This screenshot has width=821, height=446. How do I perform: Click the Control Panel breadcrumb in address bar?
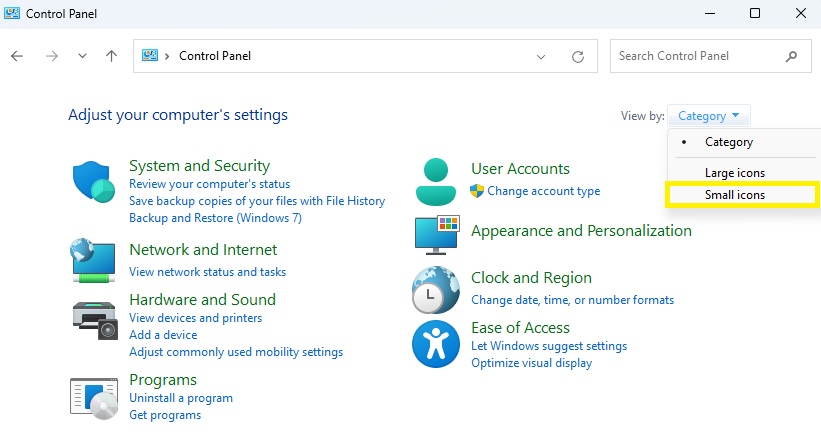215,56
